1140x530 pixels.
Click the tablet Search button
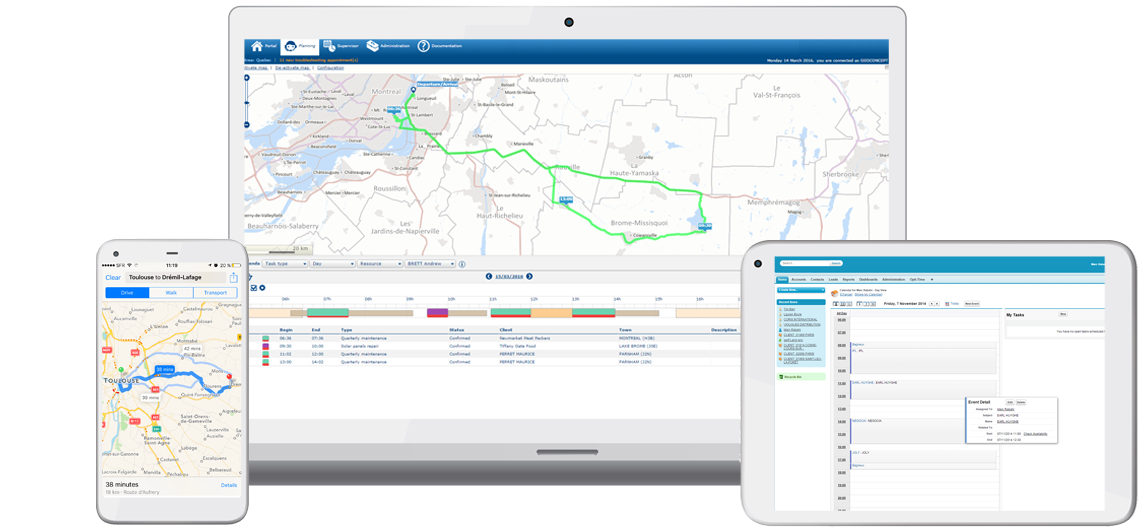coord(836,263)
